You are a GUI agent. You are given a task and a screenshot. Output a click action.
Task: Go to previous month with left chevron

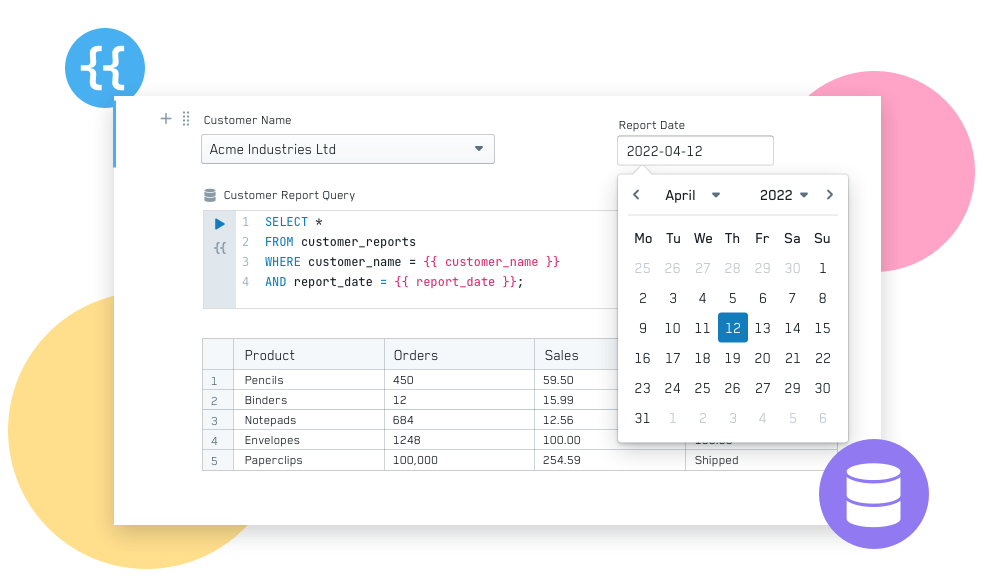click(636, 195)
